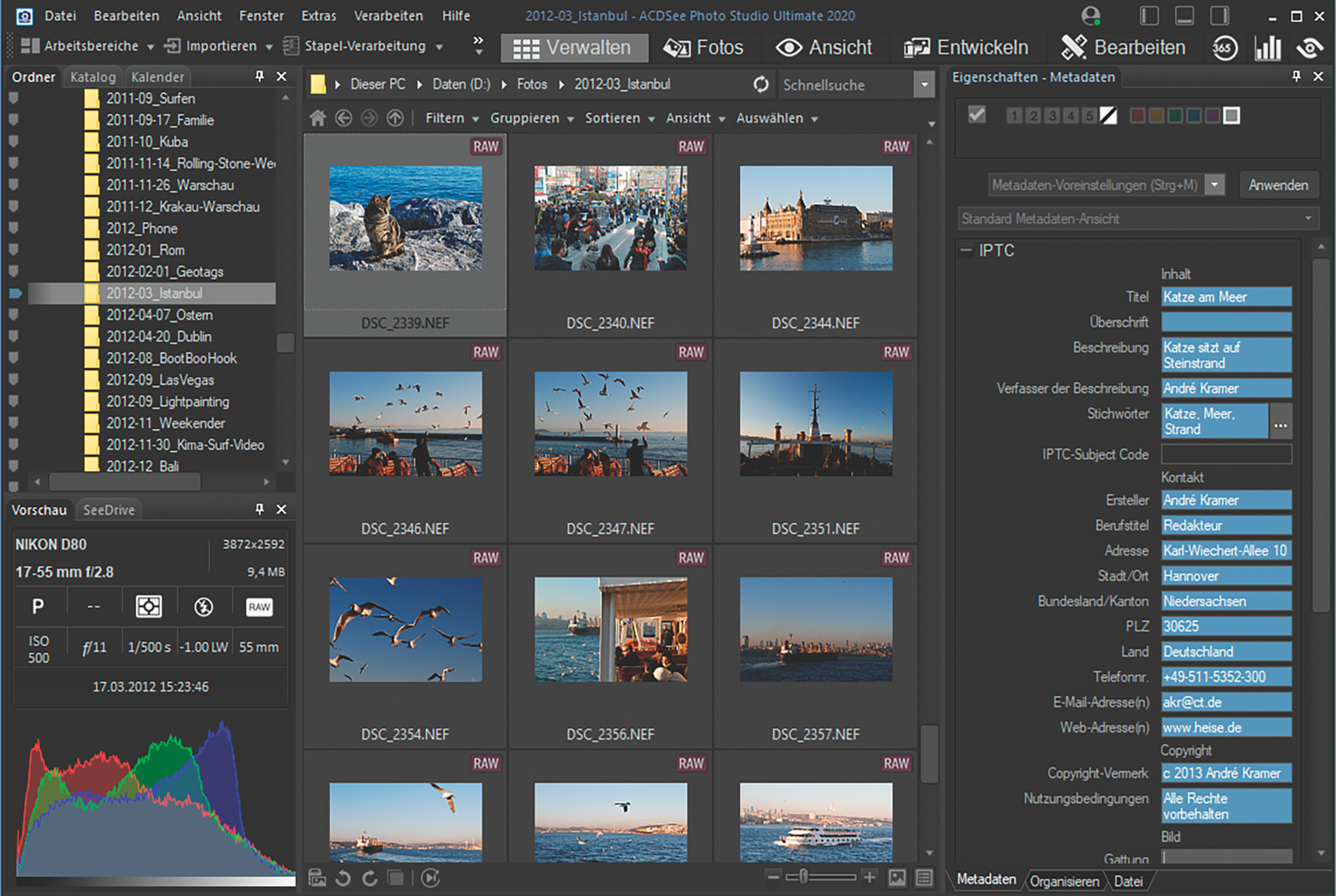Assign the red color label

tap(1137, 116)
